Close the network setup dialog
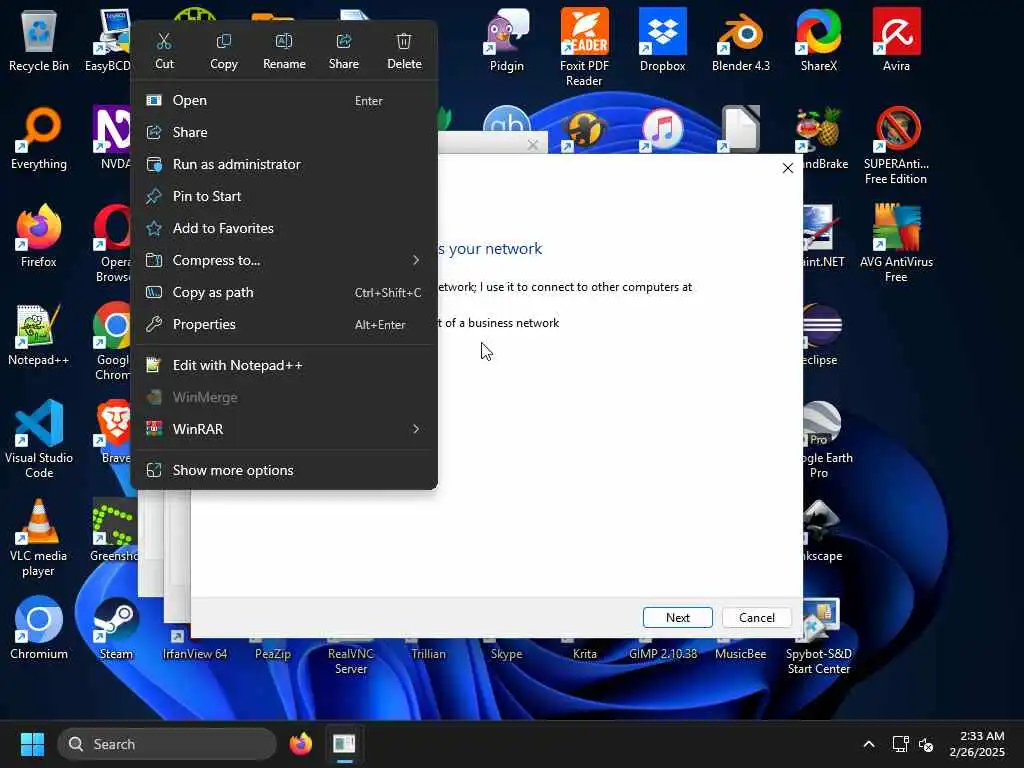This screenshot has height=768, width=1024. [788, 168]
